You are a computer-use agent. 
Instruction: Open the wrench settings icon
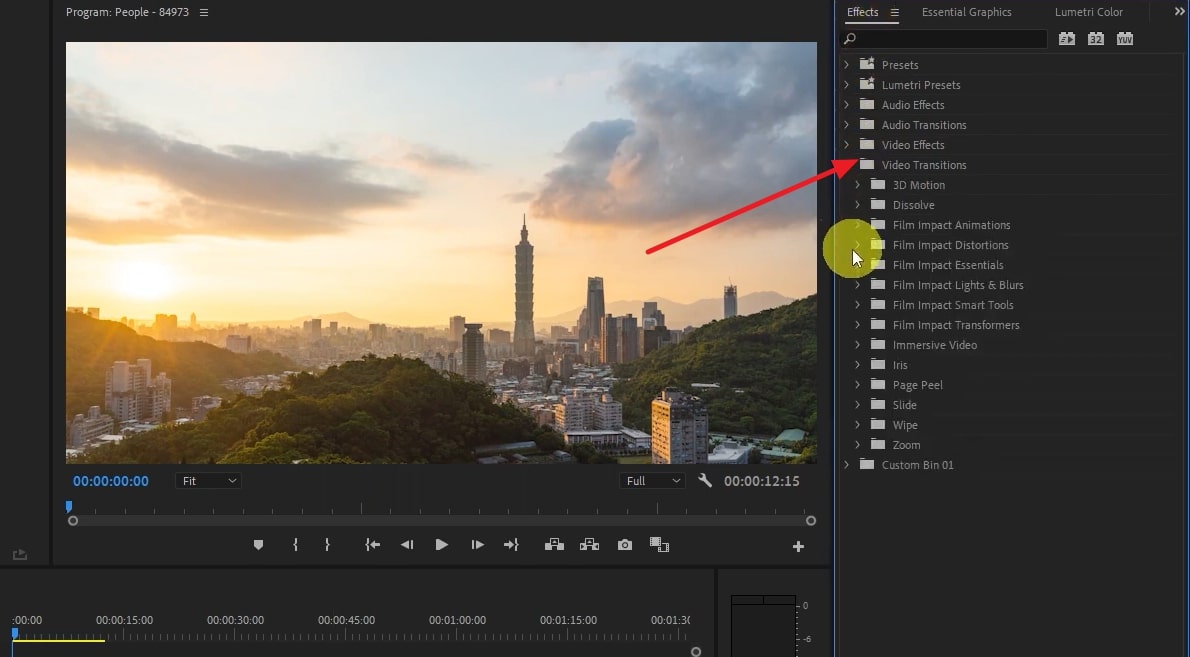(x=705, y=481)
